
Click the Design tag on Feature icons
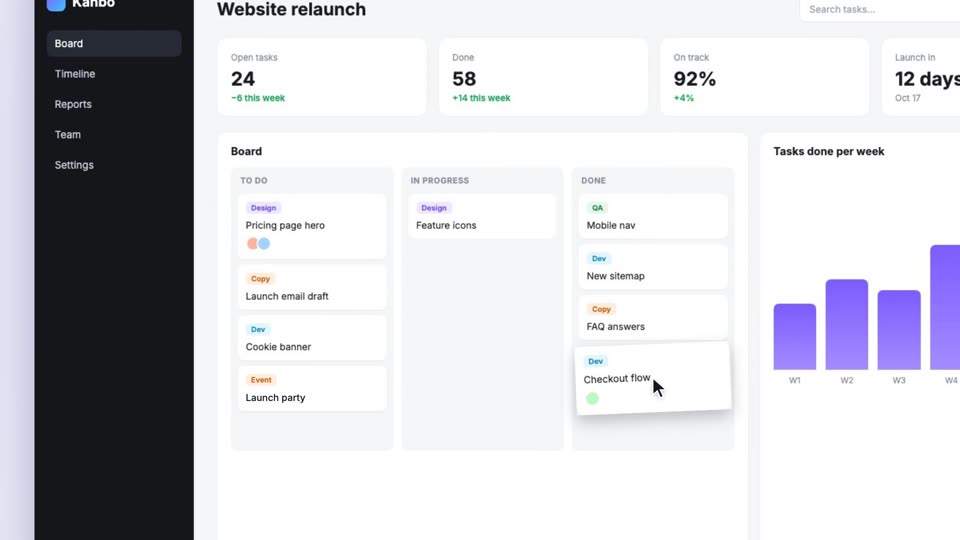click(433, 208)
